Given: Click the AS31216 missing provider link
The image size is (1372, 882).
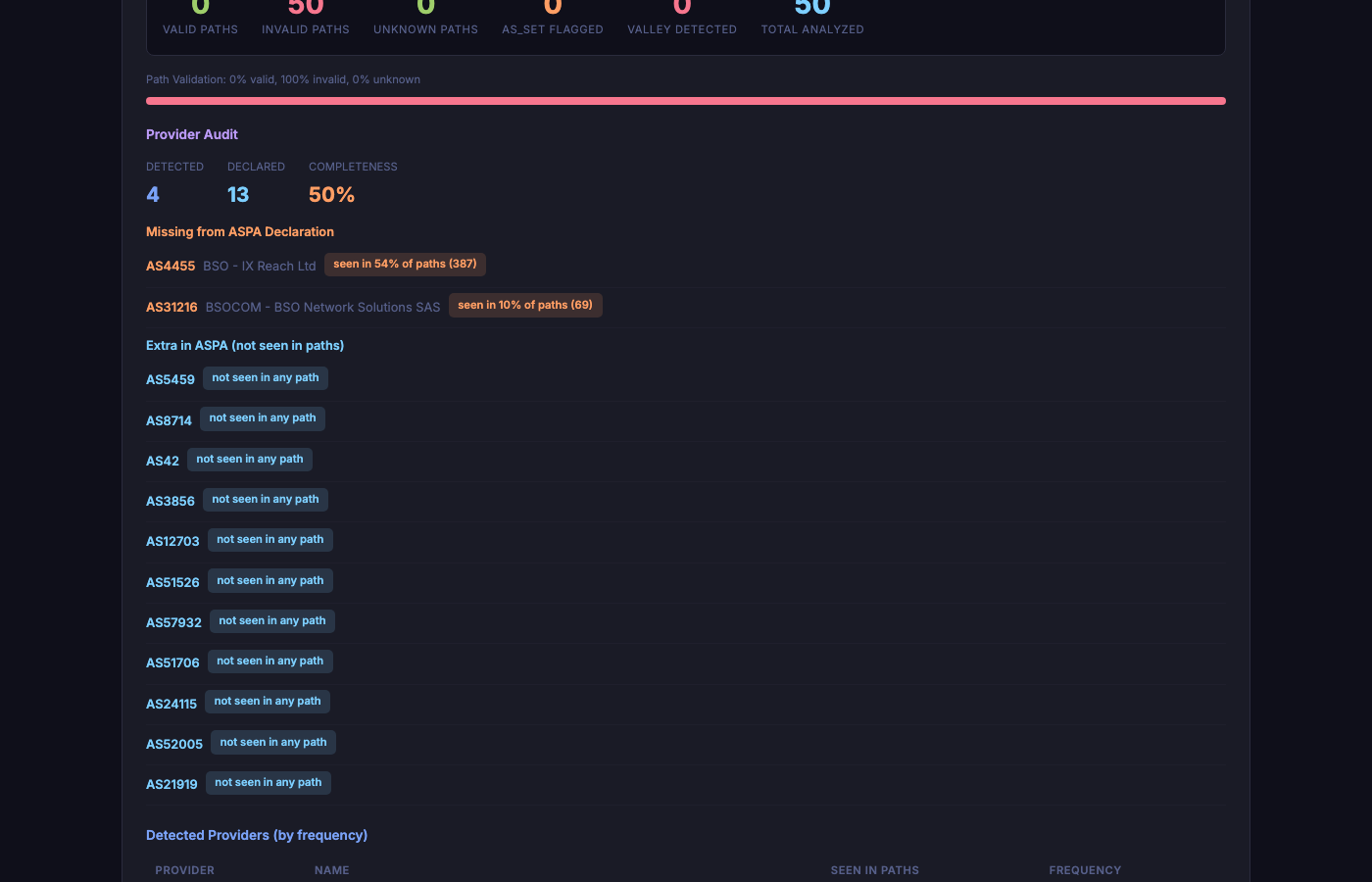Looking at the screenshot, I should (x=171, y=307).
